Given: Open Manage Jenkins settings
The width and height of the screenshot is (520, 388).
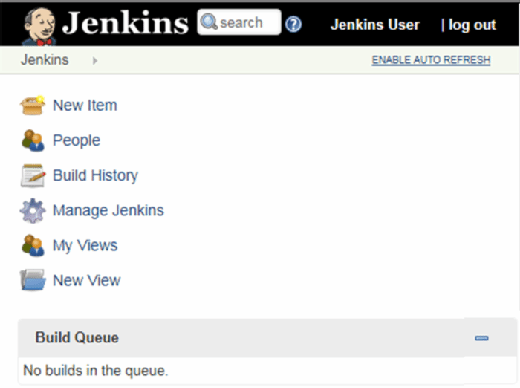Looking at the screenshot, I should [108, 210].
